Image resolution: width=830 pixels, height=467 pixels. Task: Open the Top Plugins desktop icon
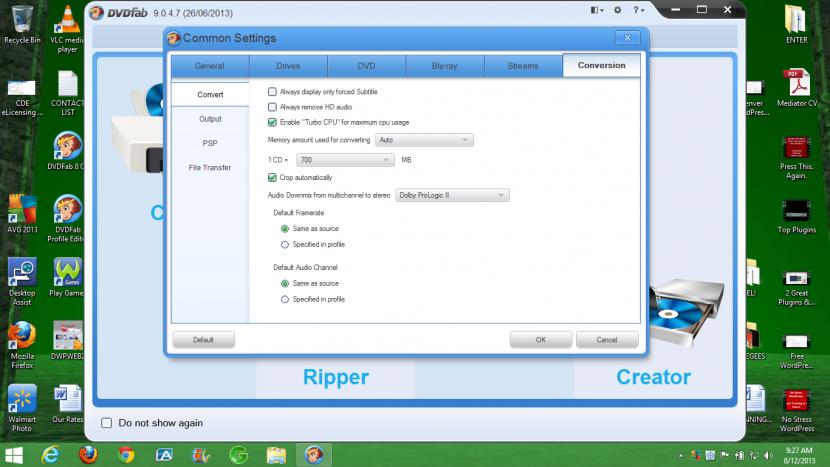click(796, 215)
